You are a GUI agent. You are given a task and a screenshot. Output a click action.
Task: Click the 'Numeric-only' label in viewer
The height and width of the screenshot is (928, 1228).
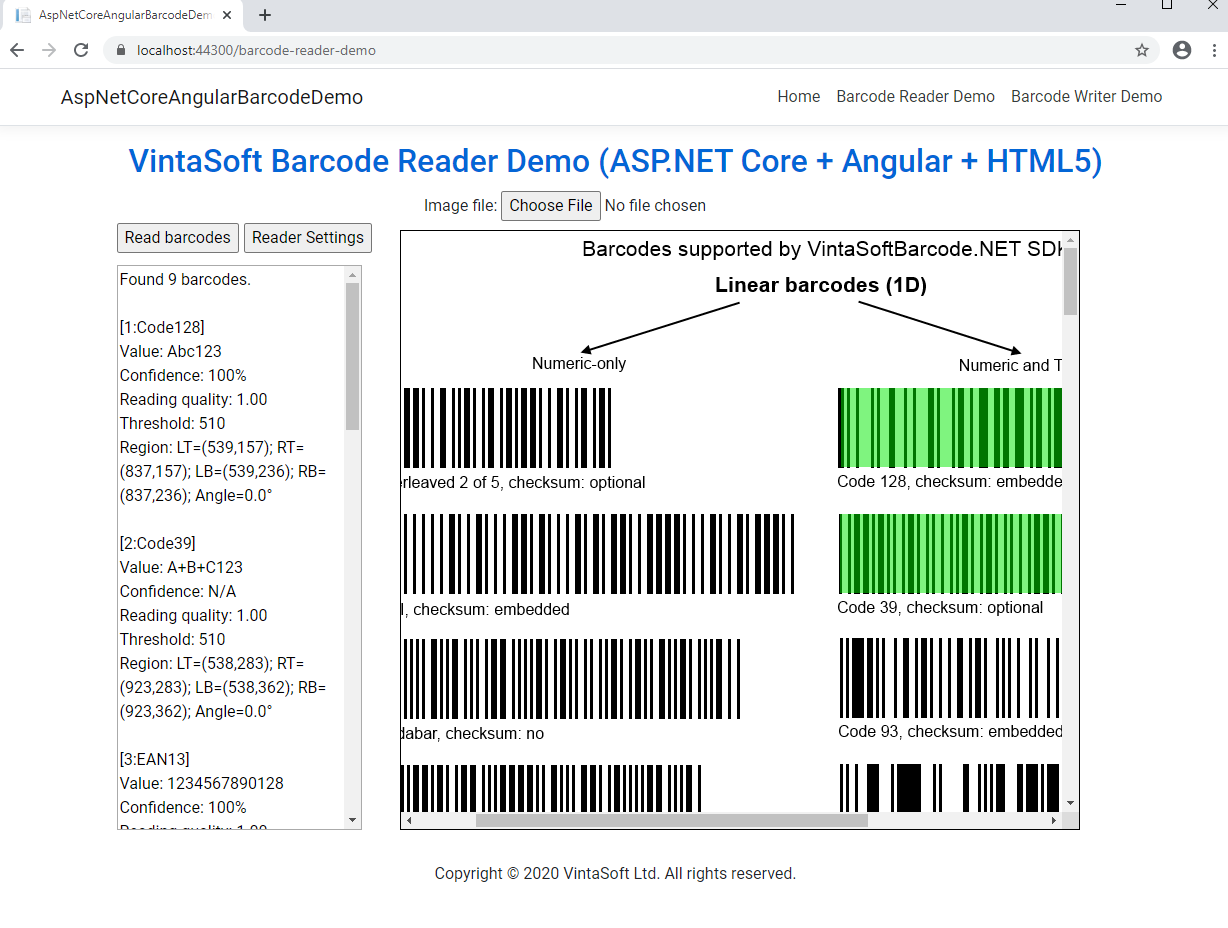click(x=579, y=363)
